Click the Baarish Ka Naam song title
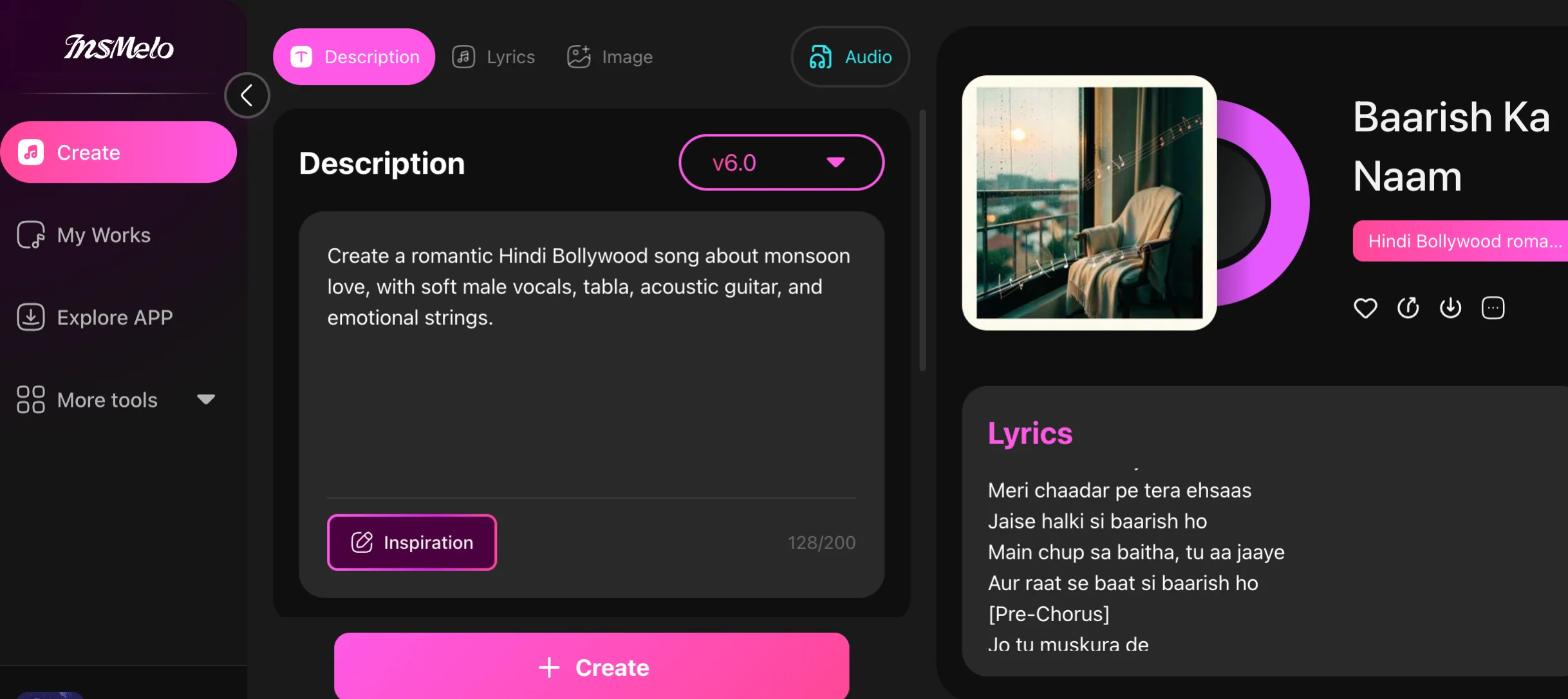This screenshot has width=1568, height=699. click(1451, 146)
